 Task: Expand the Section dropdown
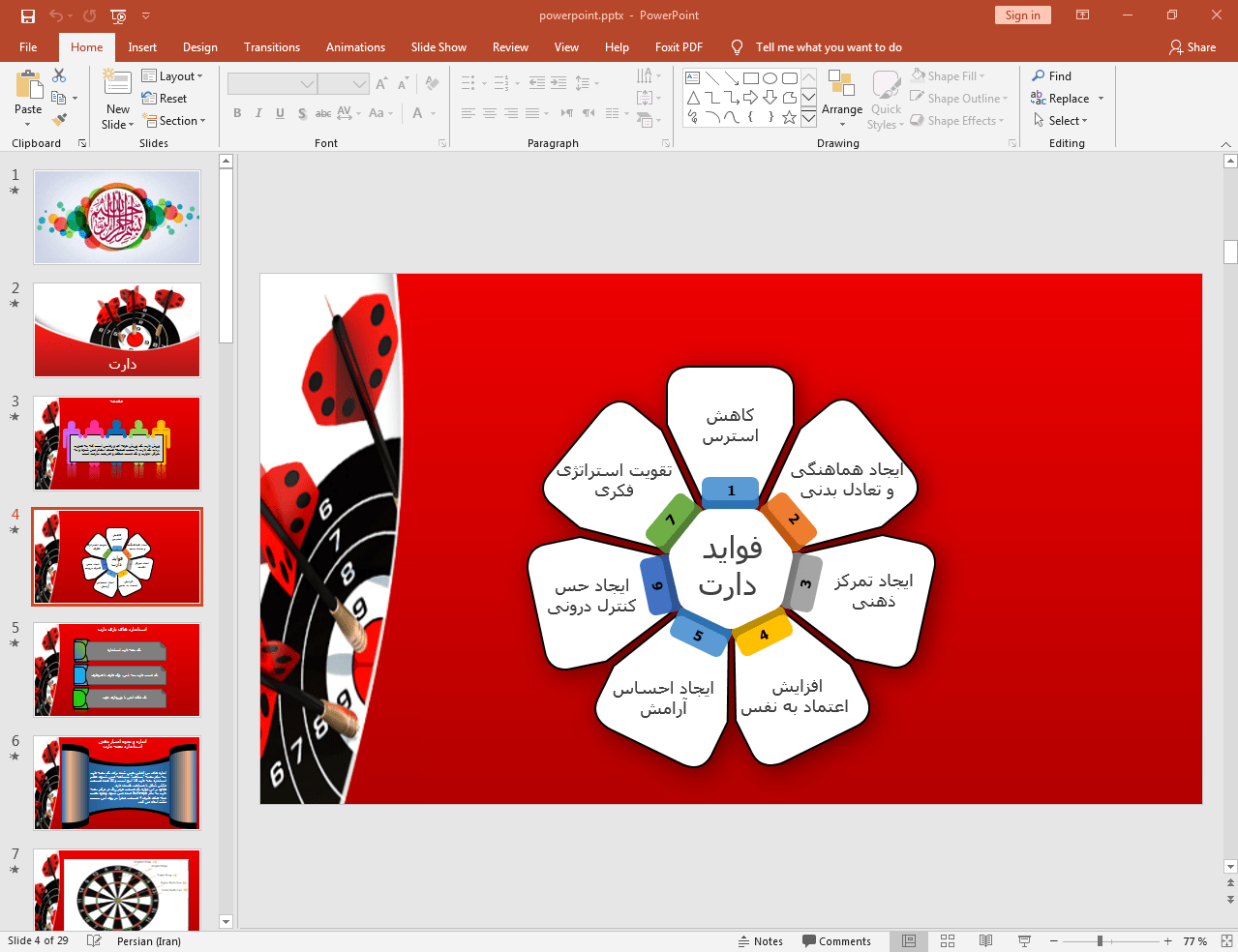174,121
